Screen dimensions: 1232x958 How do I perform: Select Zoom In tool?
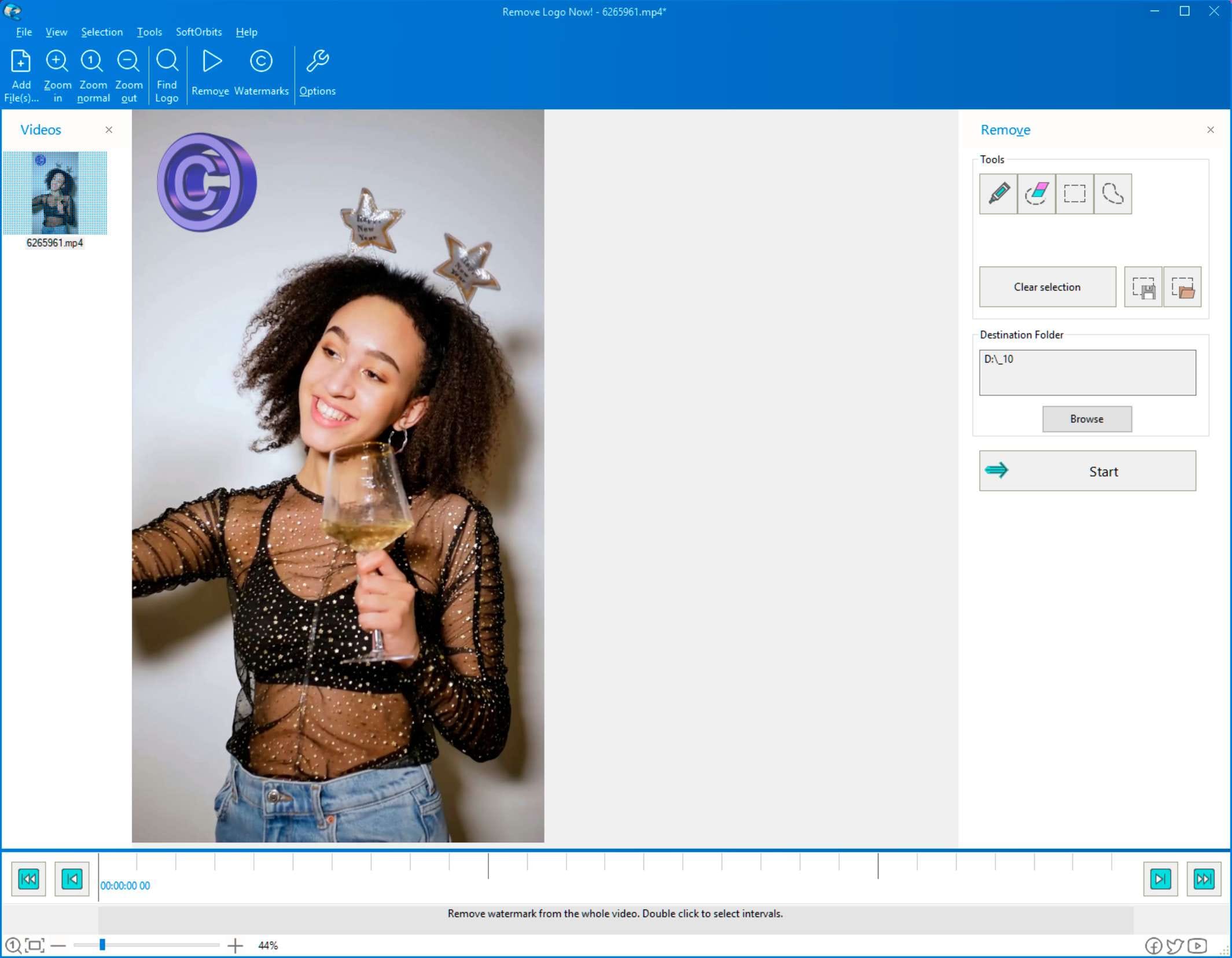click(x=57, y=73)
